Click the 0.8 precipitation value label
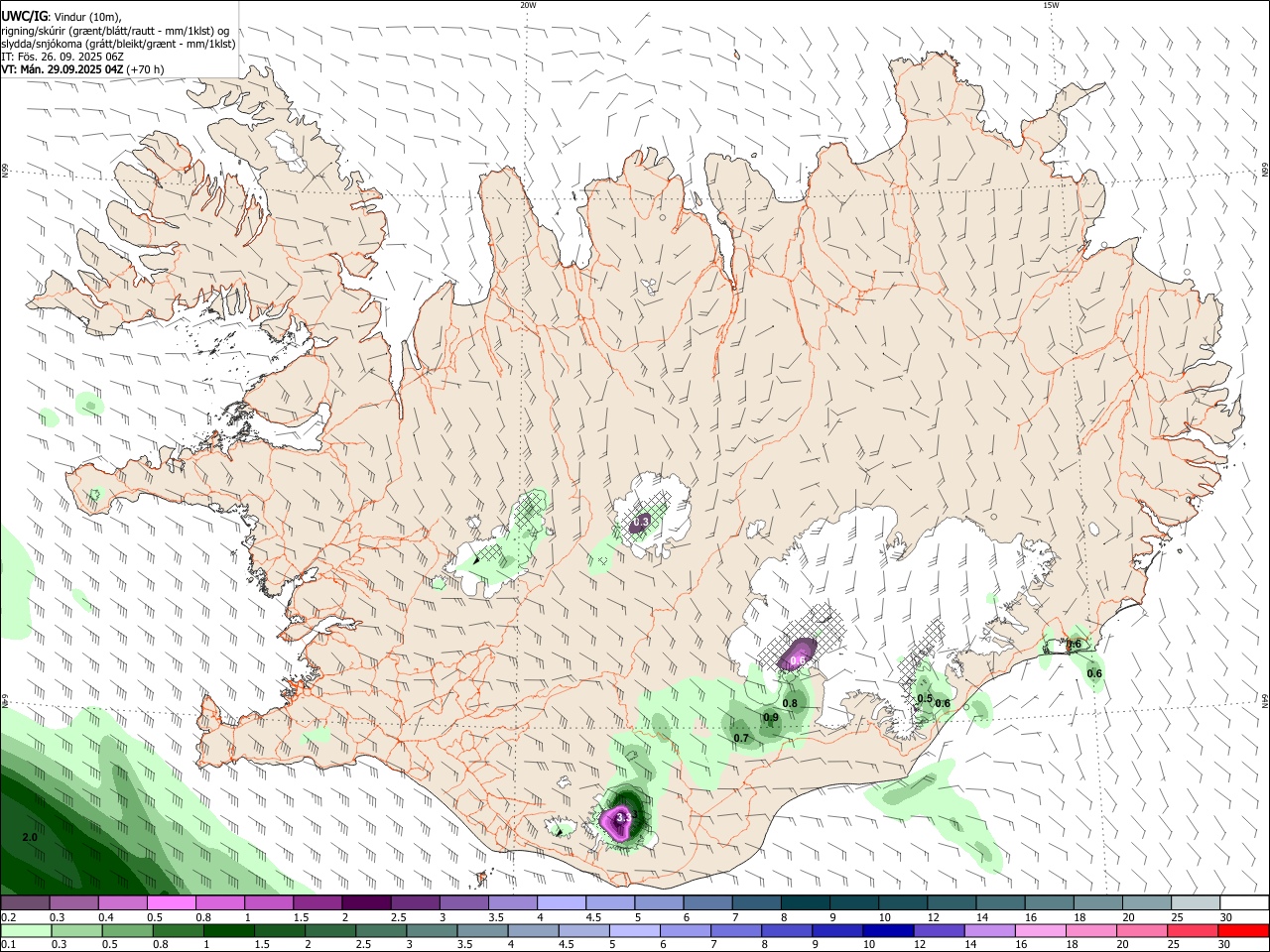This screenshot has width=1270, height=952. click(x=790, y=704)
